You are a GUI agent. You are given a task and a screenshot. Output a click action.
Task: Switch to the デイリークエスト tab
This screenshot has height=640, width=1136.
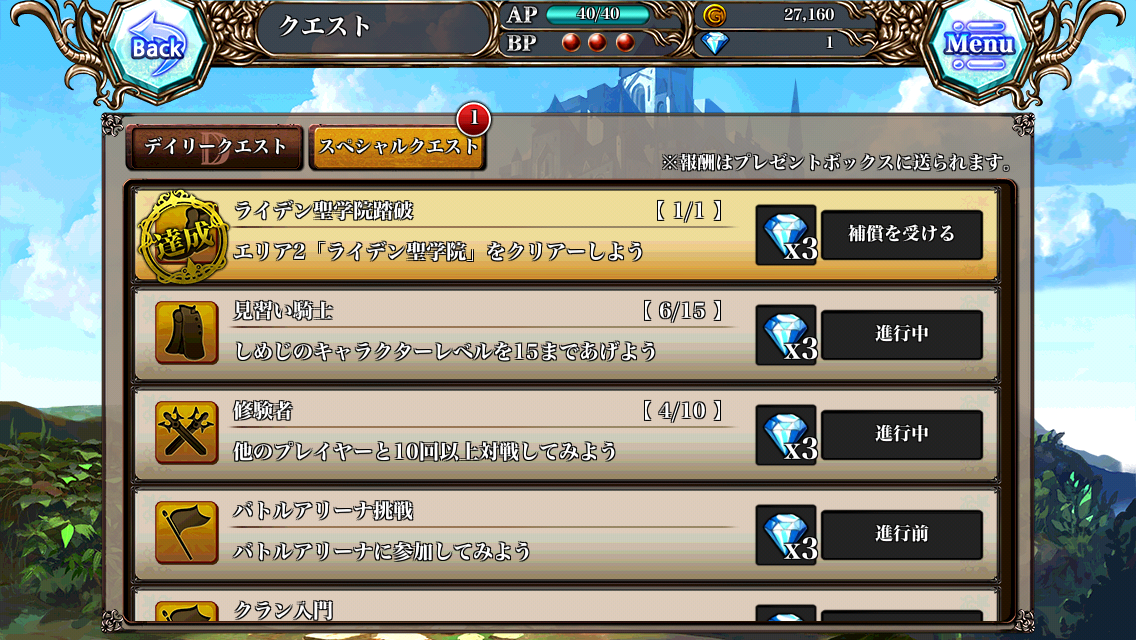click(215, 148)
